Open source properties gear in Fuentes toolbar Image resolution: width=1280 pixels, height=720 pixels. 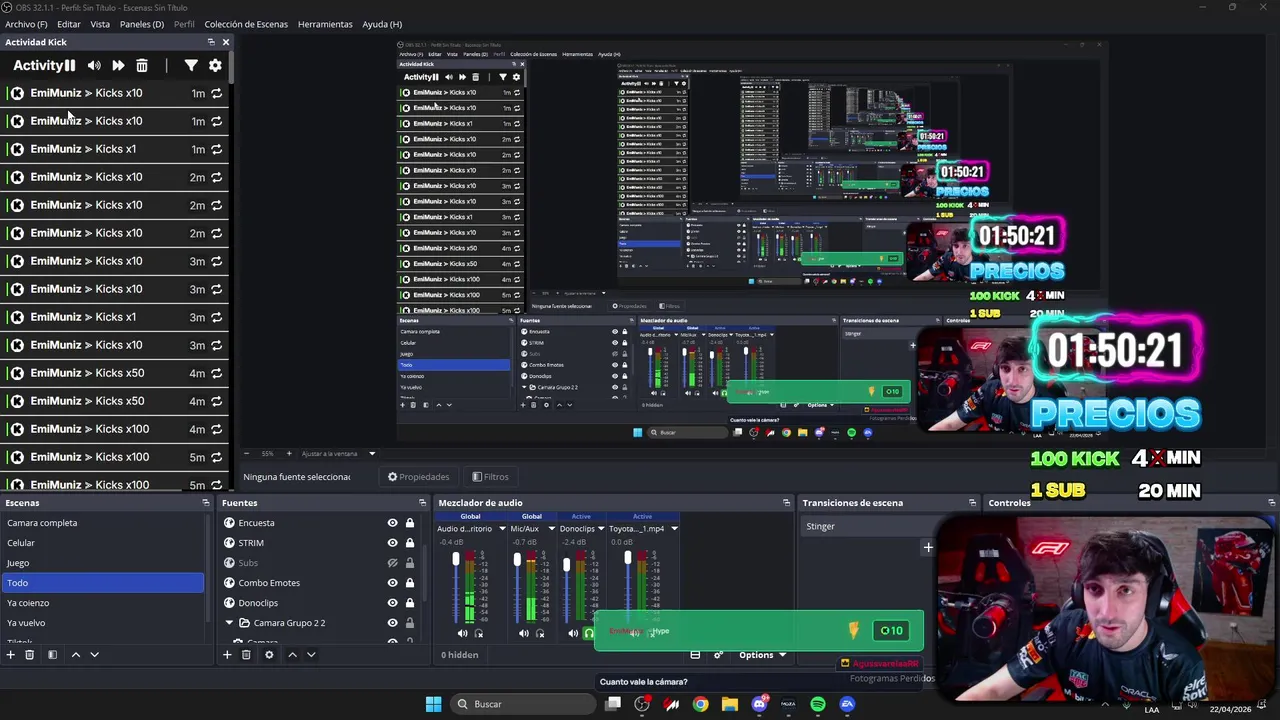point(269,655)
